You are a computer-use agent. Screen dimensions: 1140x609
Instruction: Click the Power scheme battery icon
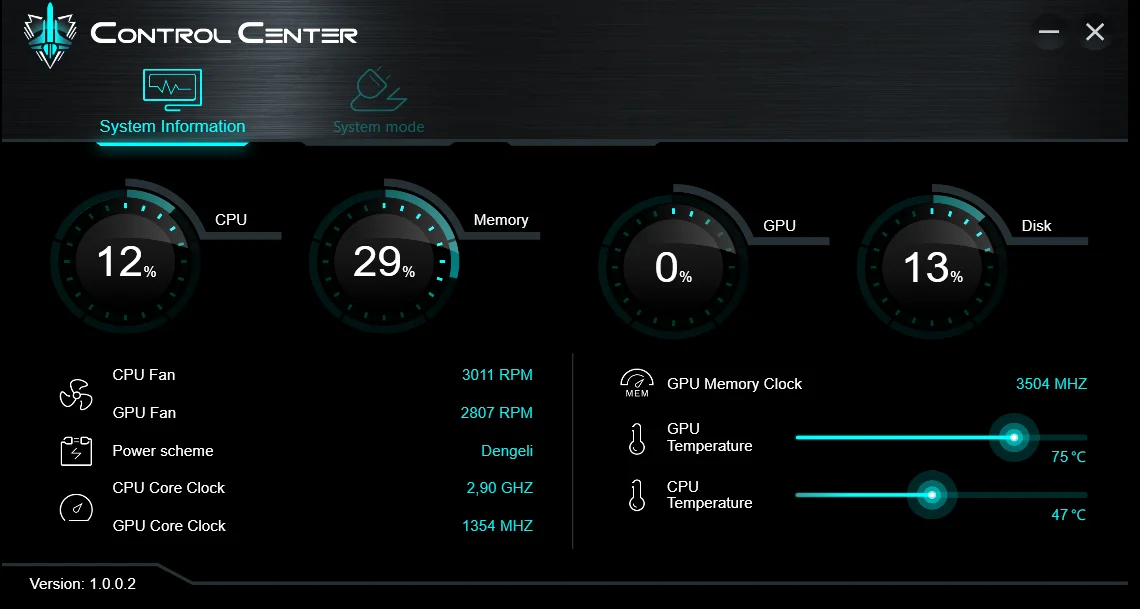click(x=76, y=451)
